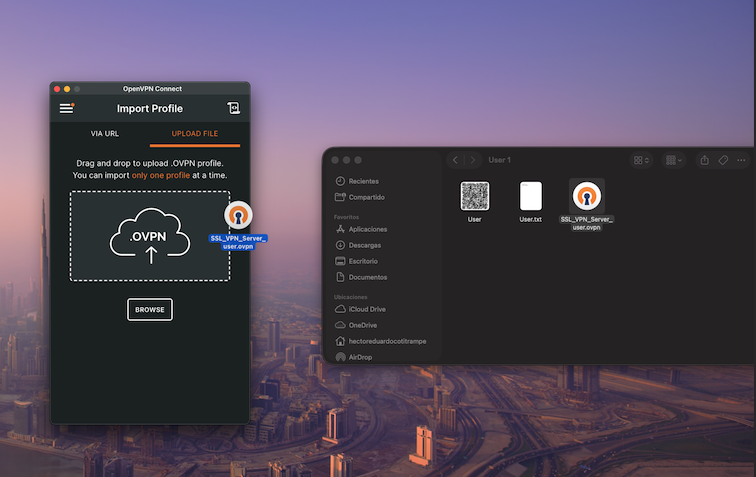Open iCloud Drive in Finder sidebar
756x477 pixels.
[366, 309]
